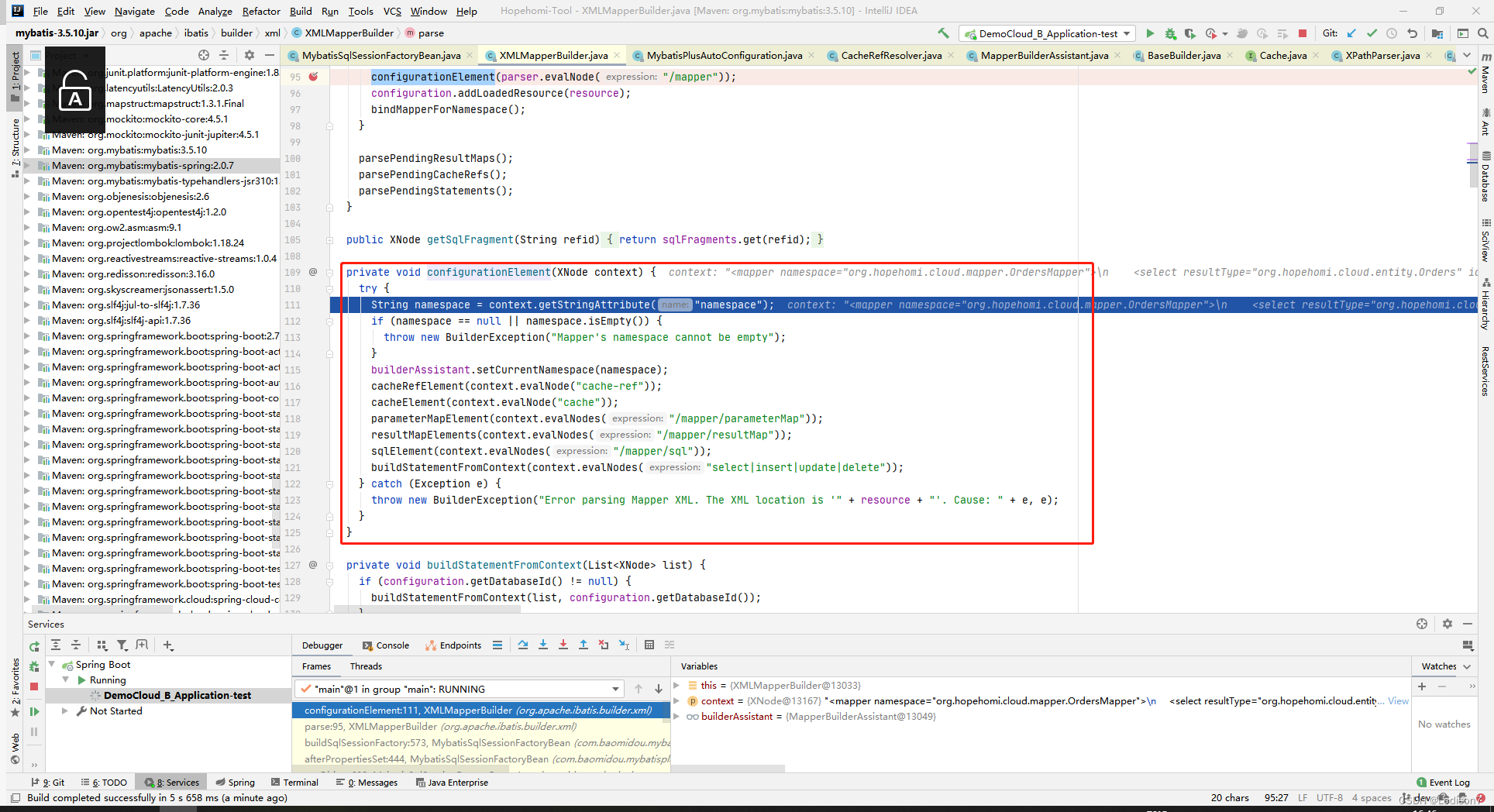Image resolution: width=1494 pixels, height=812 pixels.
Task: Open run configuration dropdown DemoCloud_B_Application-test
Action: (x=1048, y=33)
